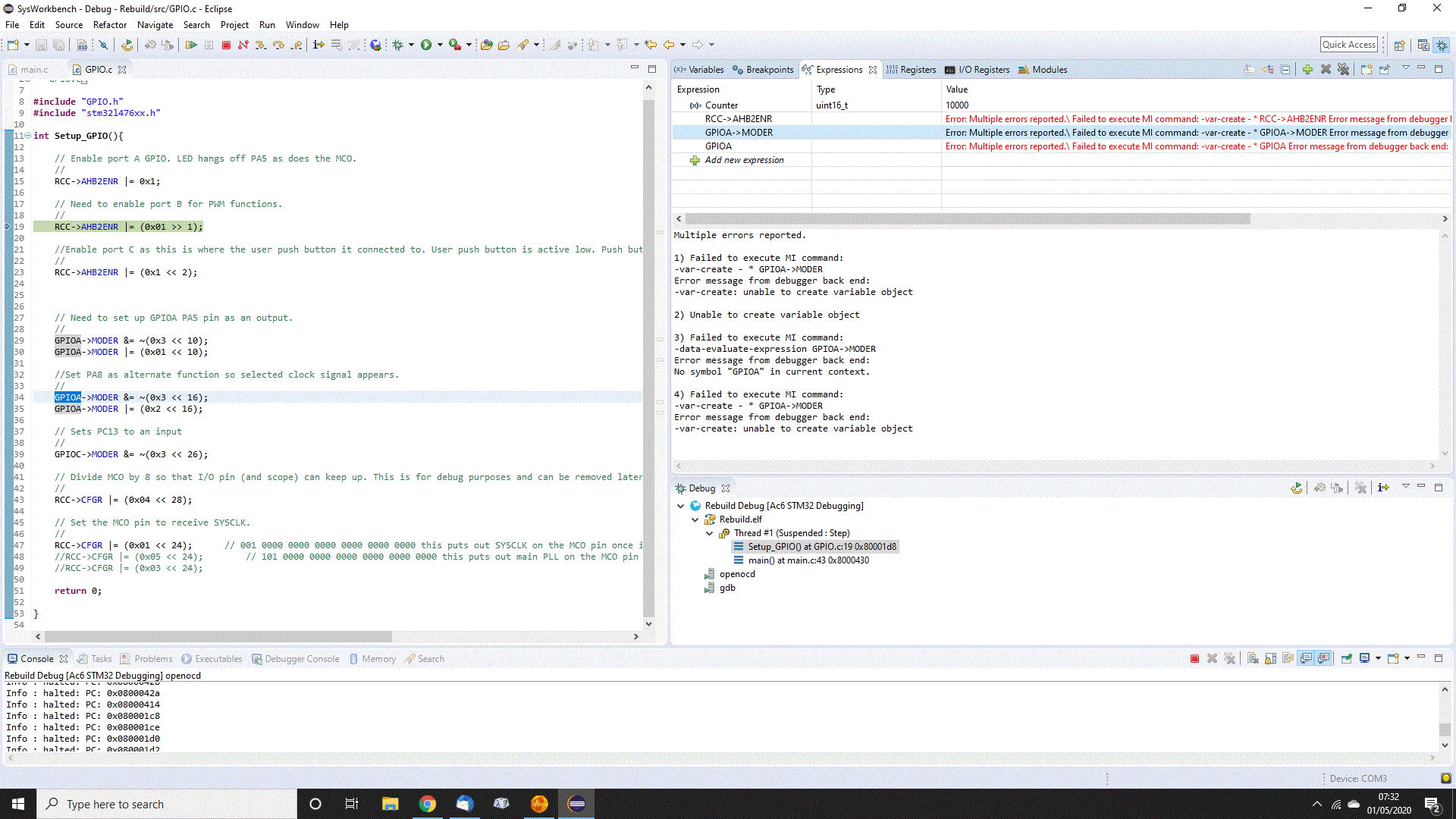This screenshot has width=1456, height=819.
Task: Select main() at main.c:43 stack frame
Action: tap(808, 560)
